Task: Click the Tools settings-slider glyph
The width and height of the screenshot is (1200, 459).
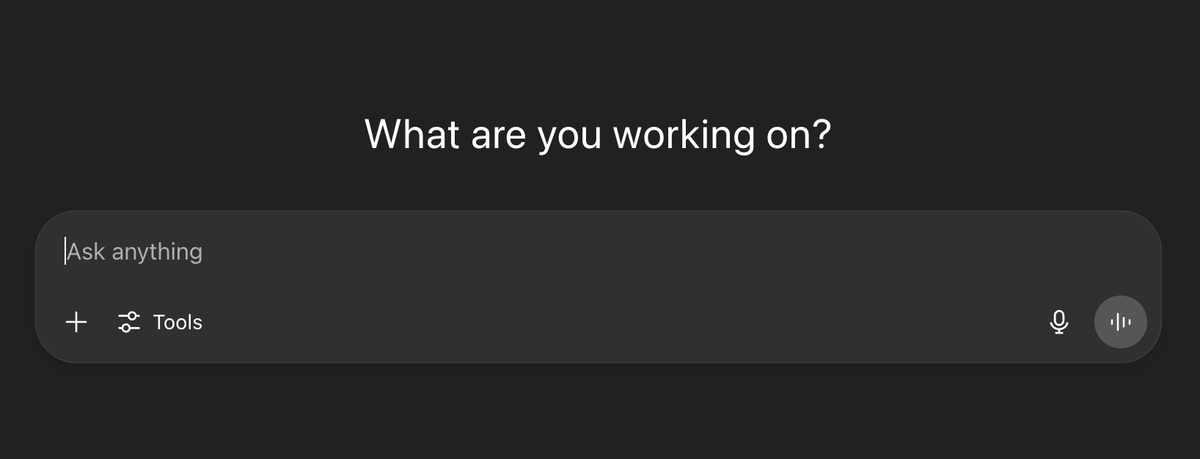Action: point(129,322)
